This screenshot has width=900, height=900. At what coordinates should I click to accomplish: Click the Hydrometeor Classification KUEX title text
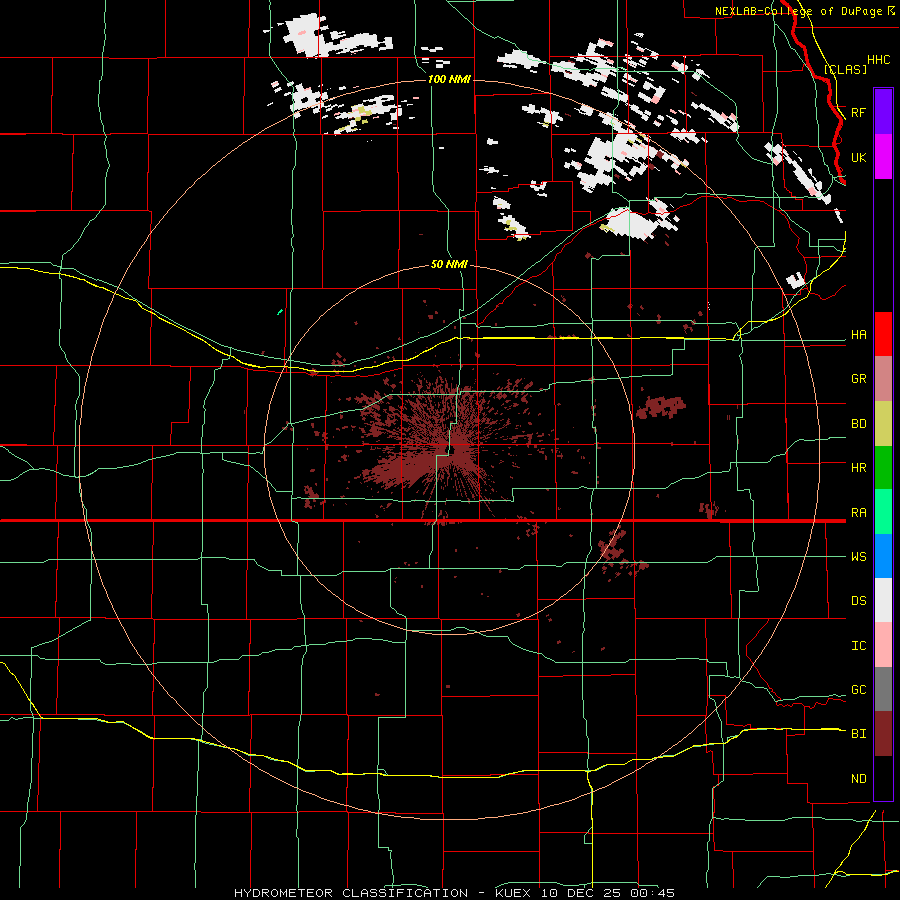(x=454, y=893)
